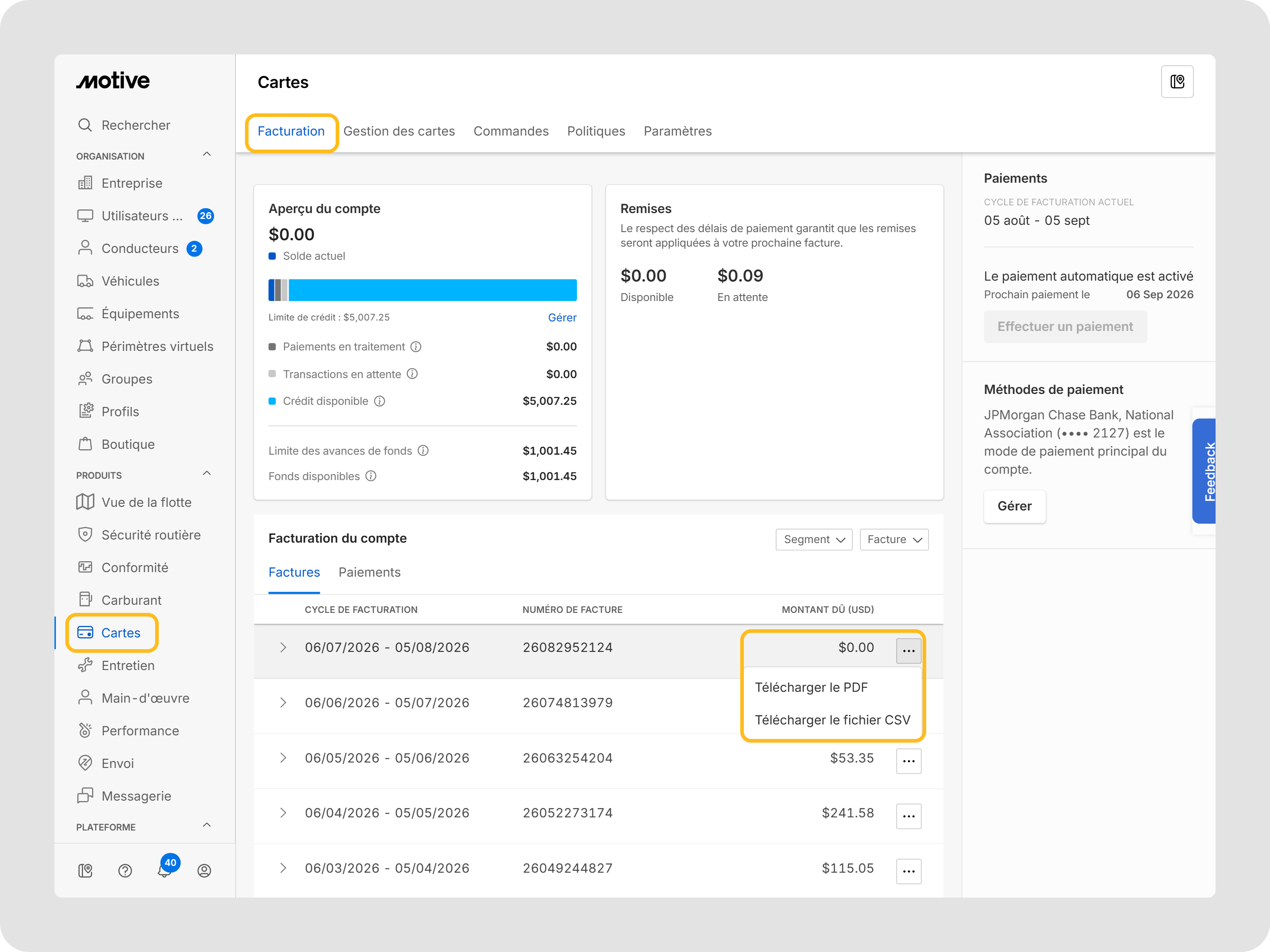This screenshot has width=1270, height=952.
Task: Click the Gérer link under credit limit
Action: point(562,318)
